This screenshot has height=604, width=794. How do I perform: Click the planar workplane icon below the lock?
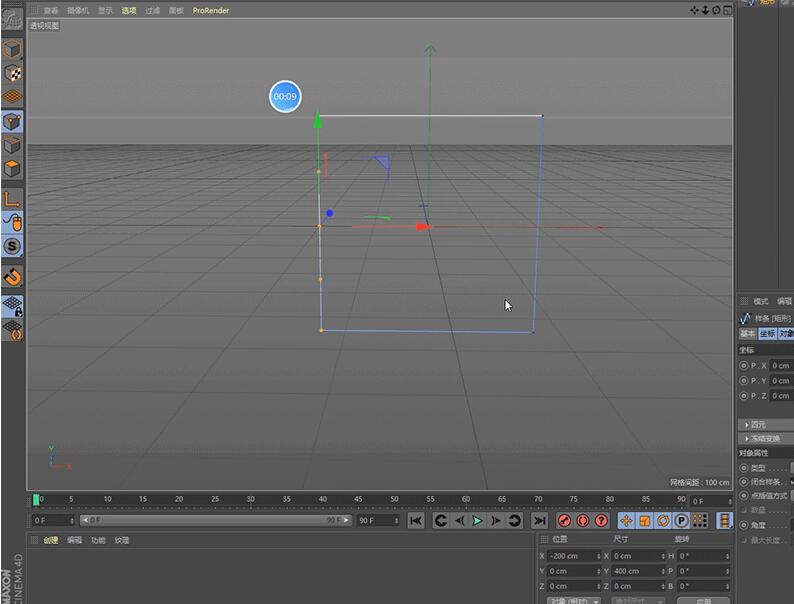(x=13, y=330)
